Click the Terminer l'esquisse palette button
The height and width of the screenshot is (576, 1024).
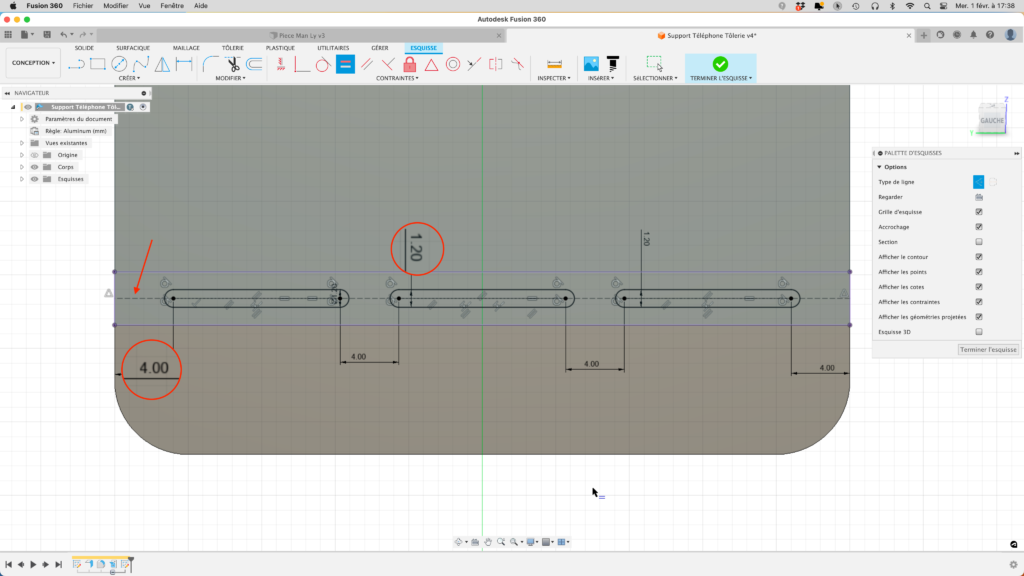[988, 349]
